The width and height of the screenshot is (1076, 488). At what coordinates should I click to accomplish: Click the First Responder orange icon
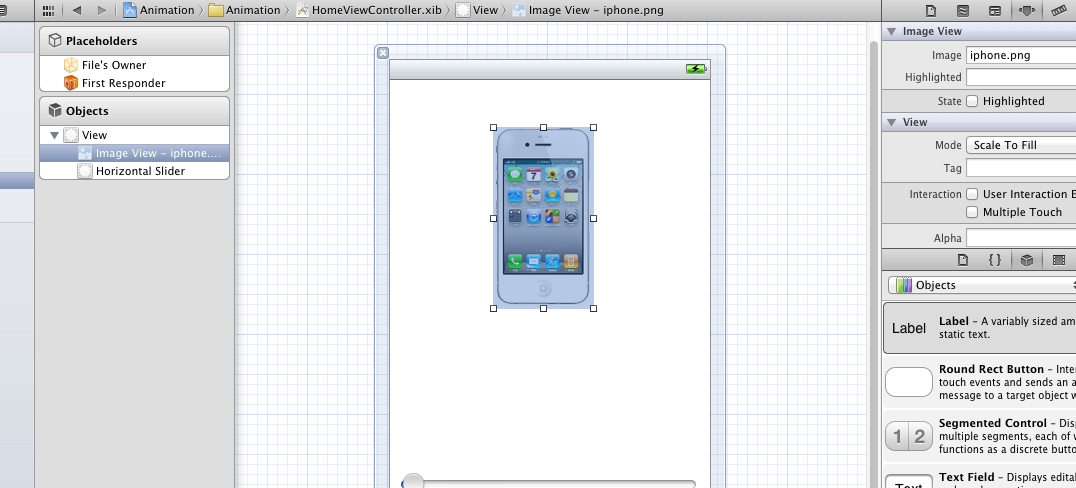tap(71, 83)
